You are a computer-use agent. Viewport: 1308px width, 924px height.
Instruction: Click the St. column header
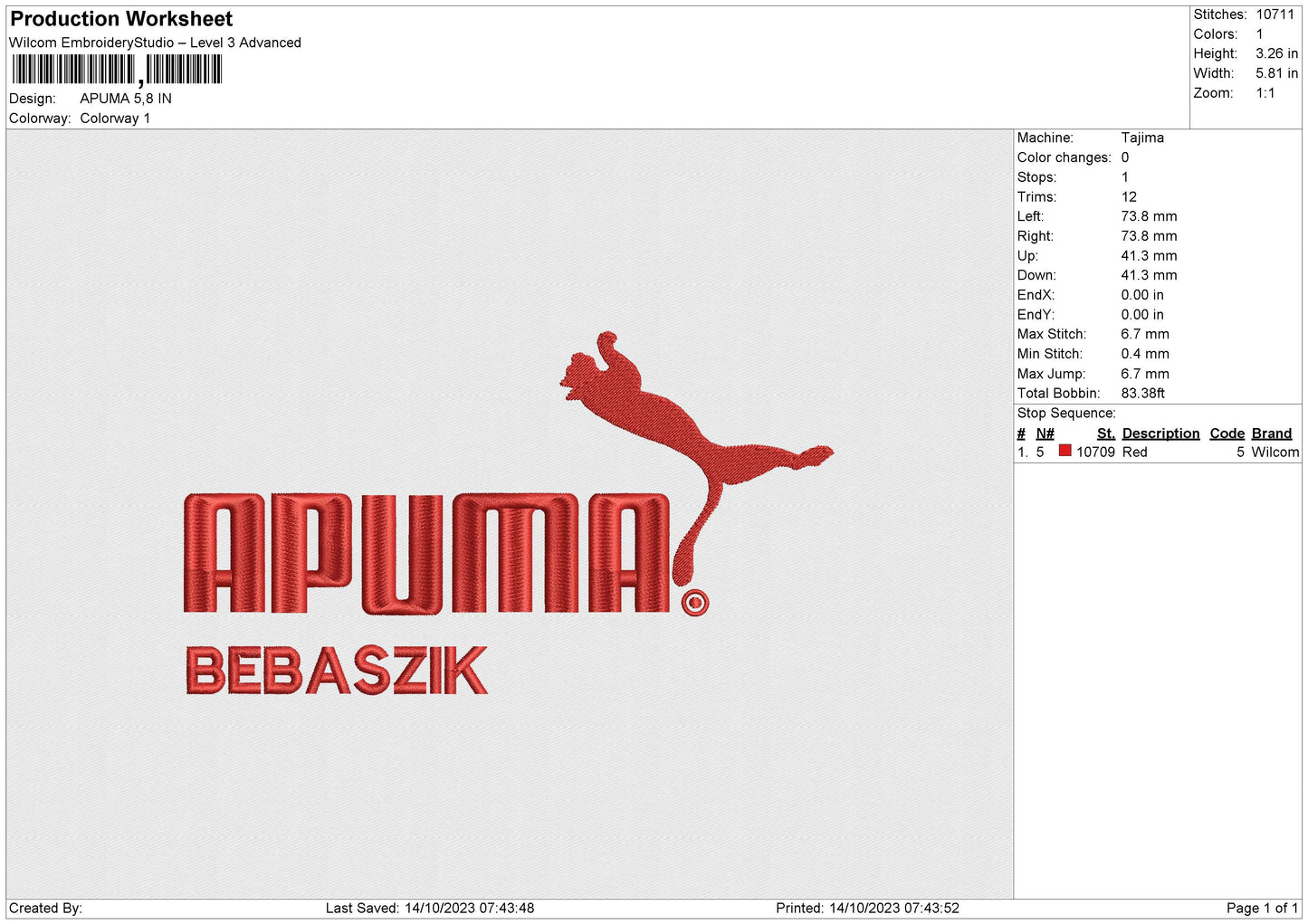point(1105,433)
